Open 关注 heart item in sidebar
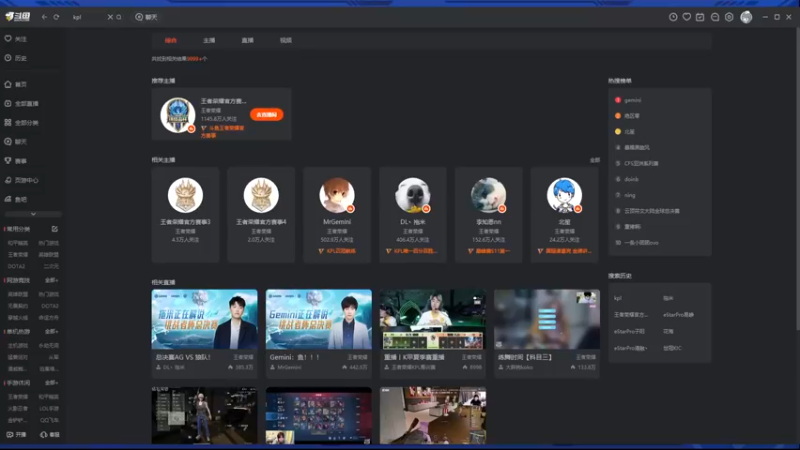The height and width of the screenshot is (450, 800). [16, 39]
